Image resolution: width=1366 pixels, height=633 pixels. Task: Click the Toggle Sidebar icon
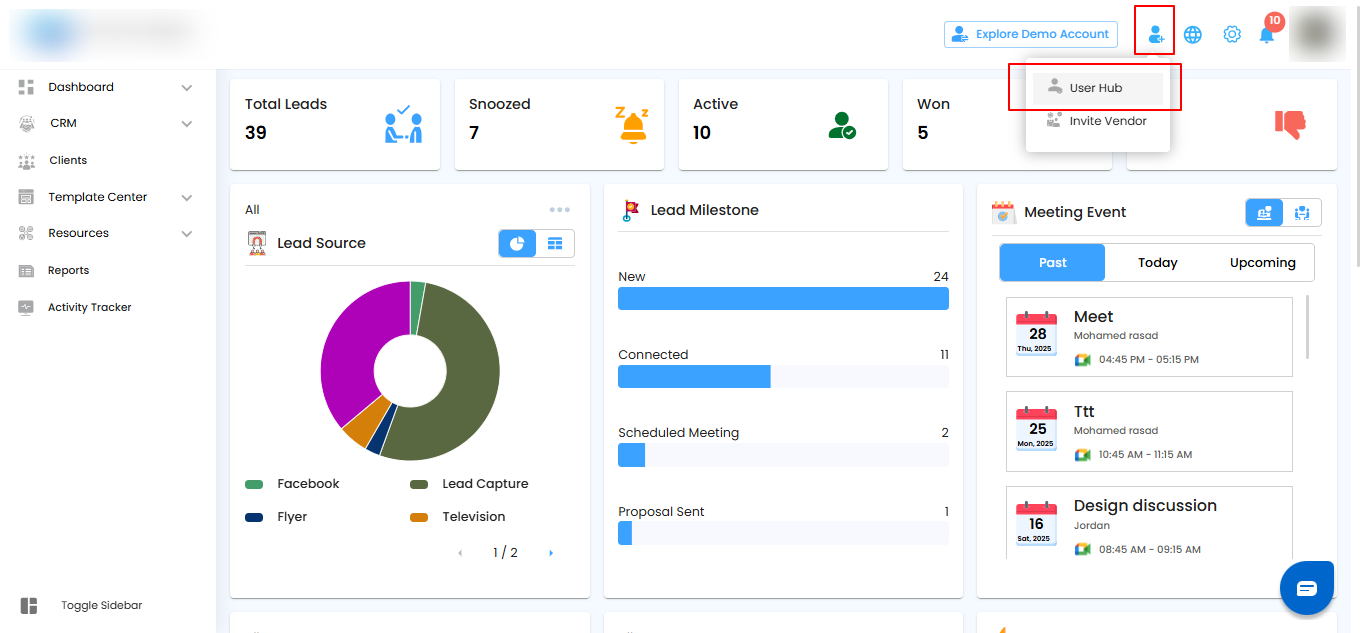(28, 606)
